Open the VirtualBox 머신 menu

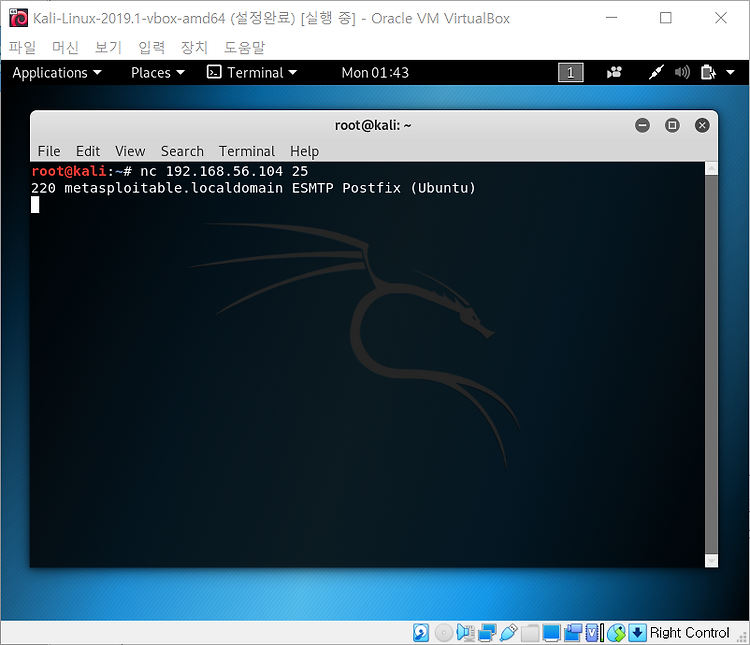pyautogui.click(x=66, y=47)
